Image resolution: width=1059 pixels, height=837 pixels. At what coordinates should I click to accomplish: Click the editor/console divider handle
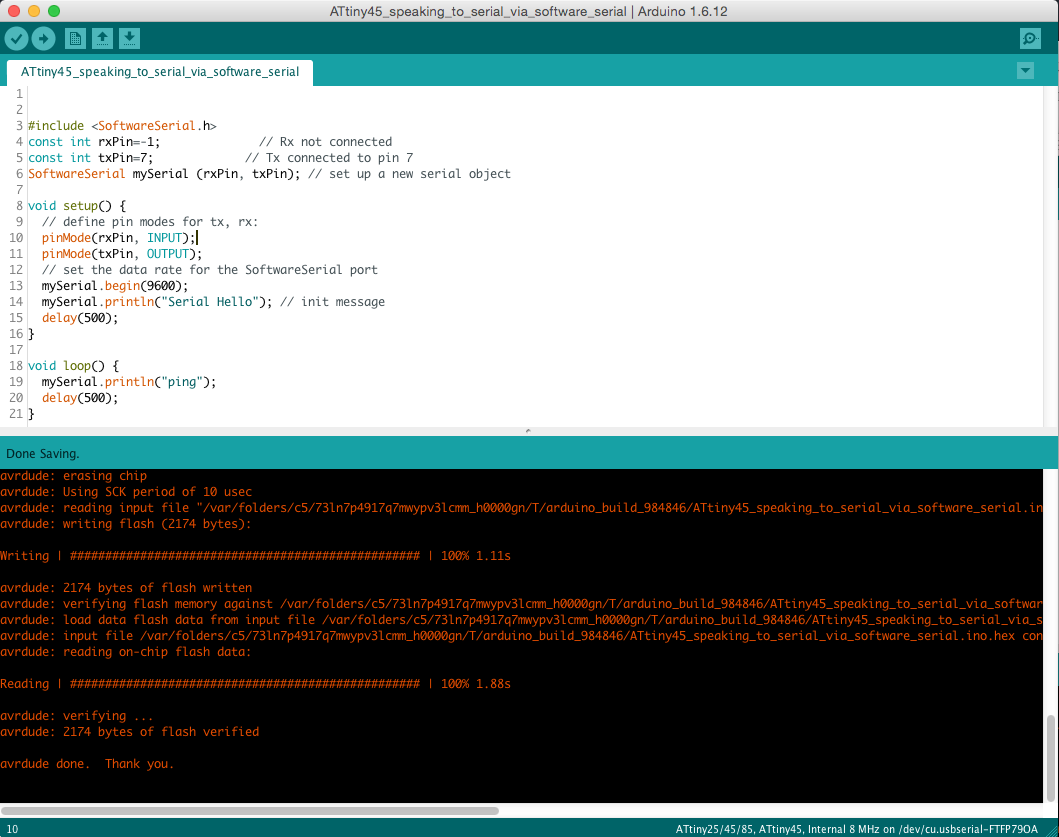pyautogui.click(x=528, y=430)
